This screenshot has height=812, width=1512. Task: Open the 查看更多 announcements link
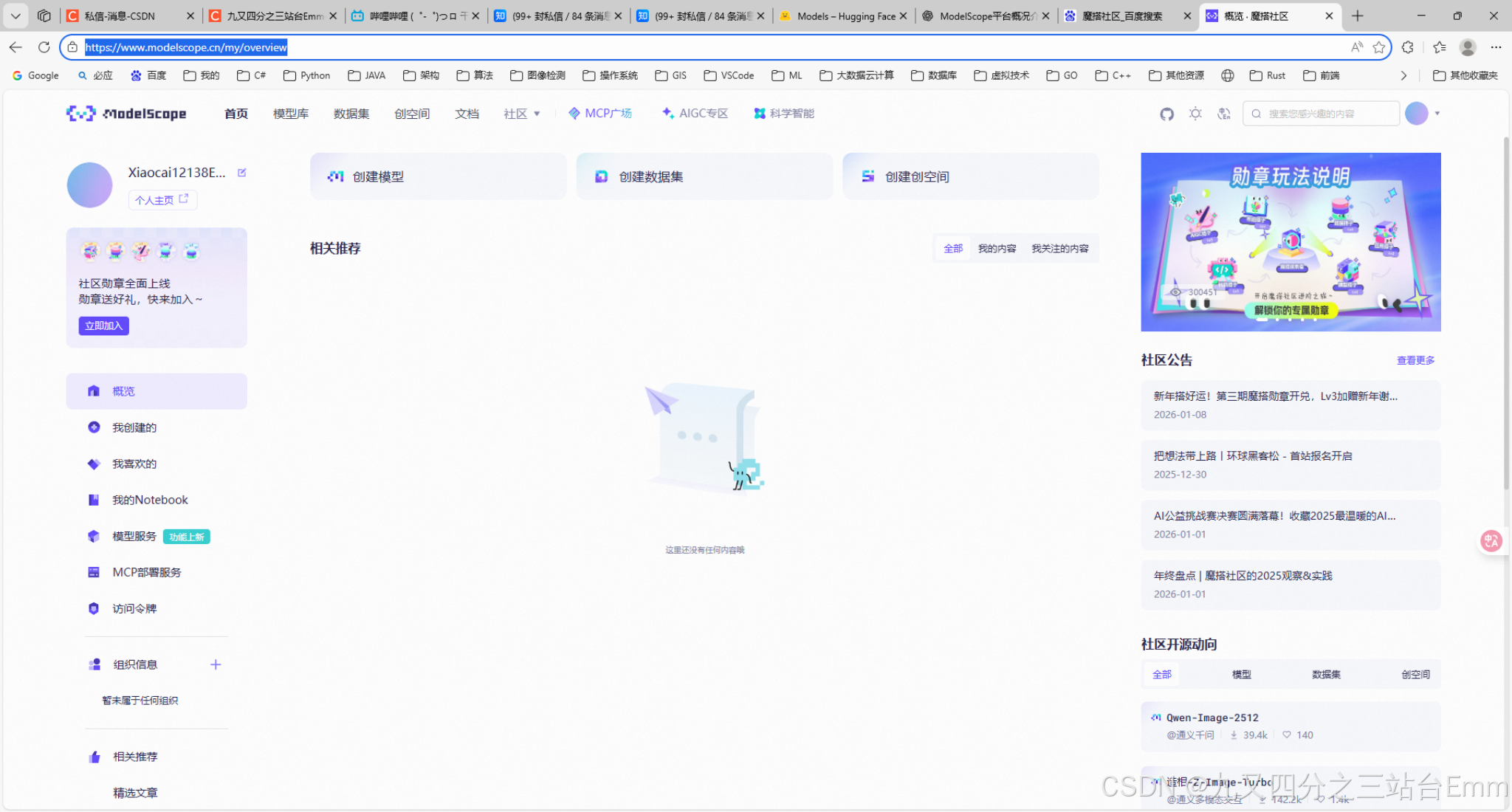click(1415, 360)
